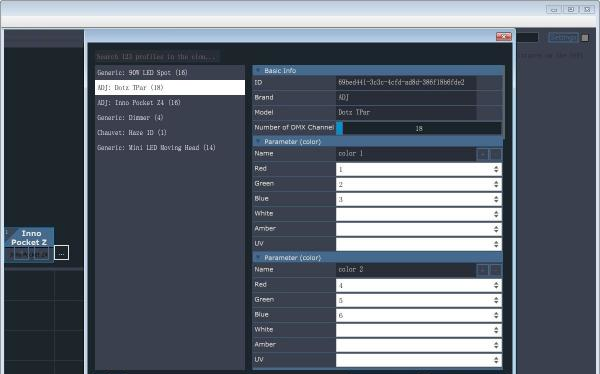
Task: Adjust the color 1 Blue channel stepper
Action: coord(496,199)
